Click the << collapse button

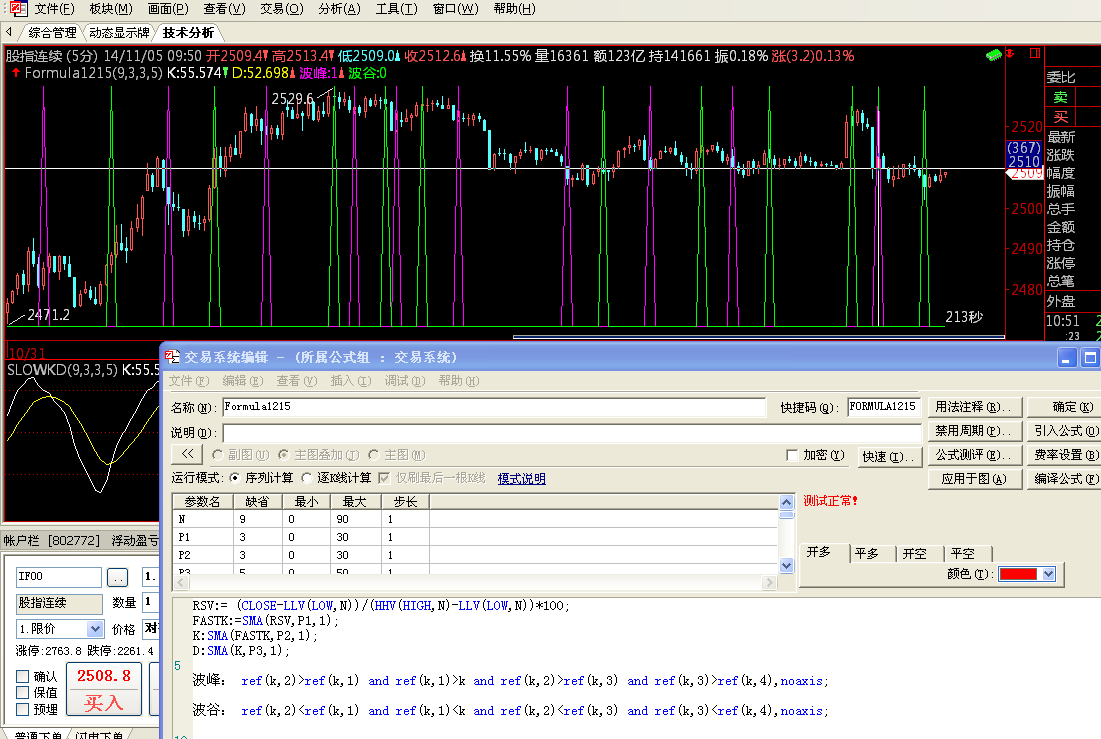pyautogui.click(x=187, y=454)
